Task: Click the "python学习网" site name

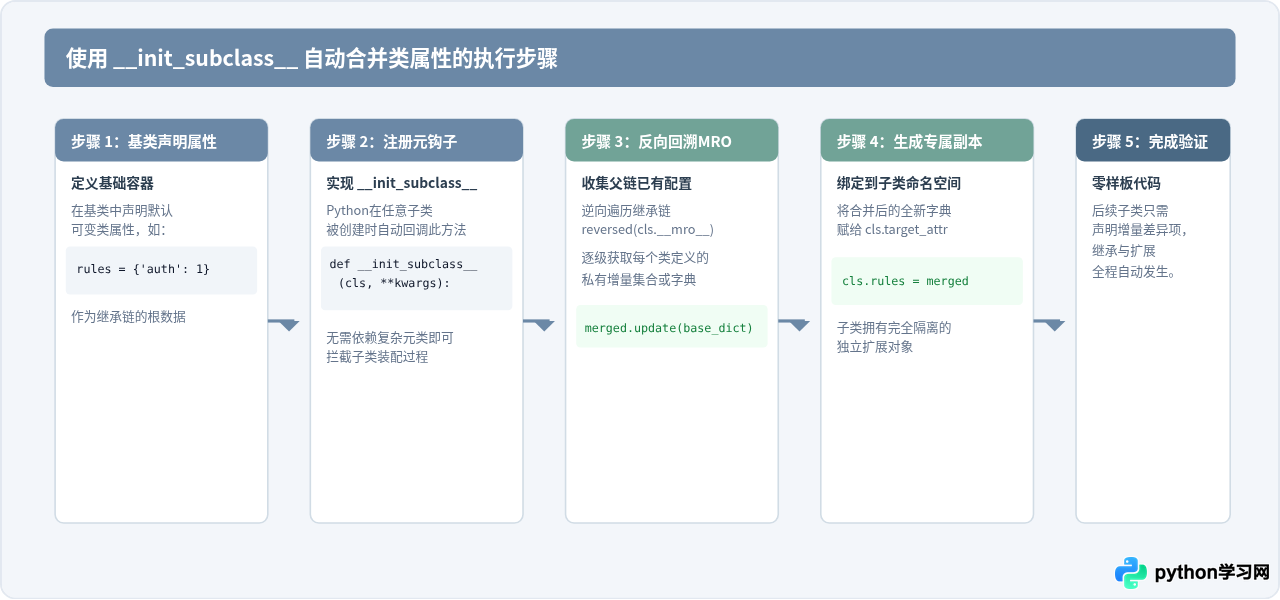Action: [1212, 573]
